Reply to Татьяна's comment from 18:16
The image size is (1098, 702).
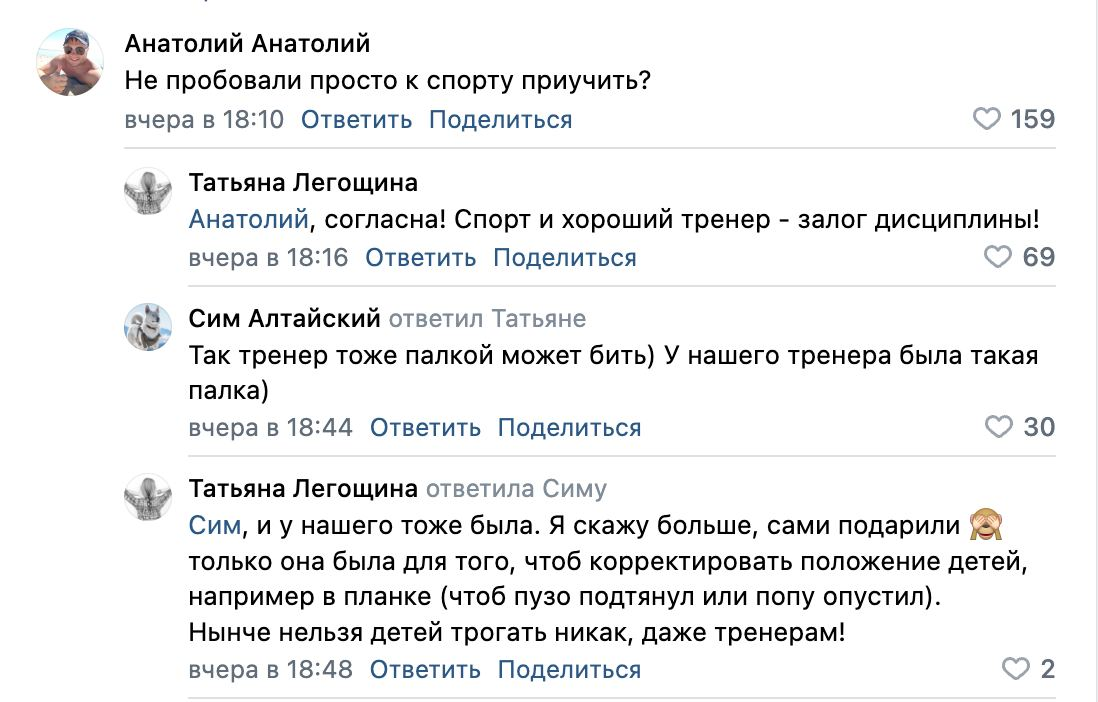420,258
